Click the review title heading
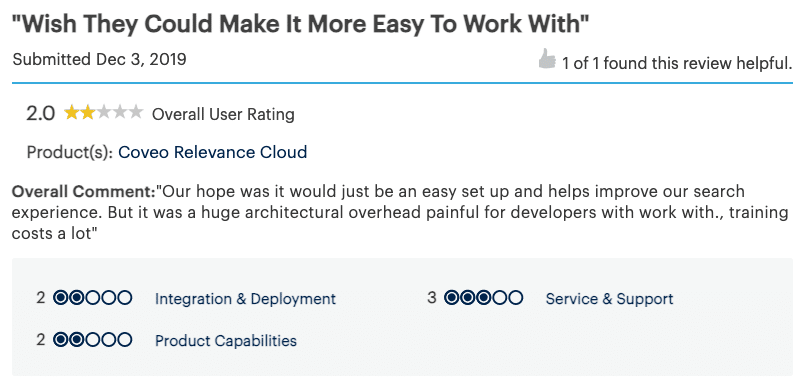 pos(300,24)
